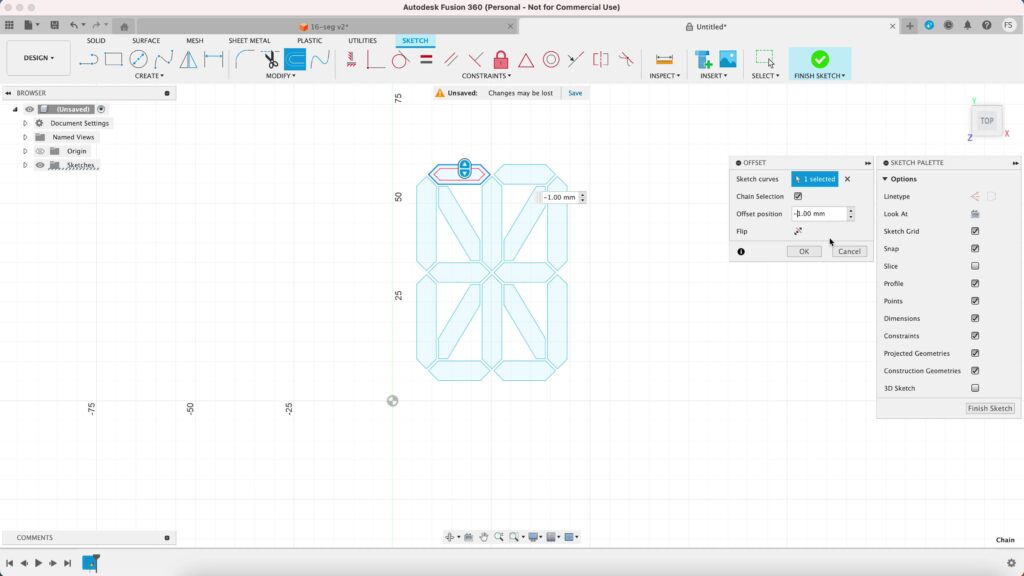
Task: Open the Utilities tab
Action: pos(362,41)
